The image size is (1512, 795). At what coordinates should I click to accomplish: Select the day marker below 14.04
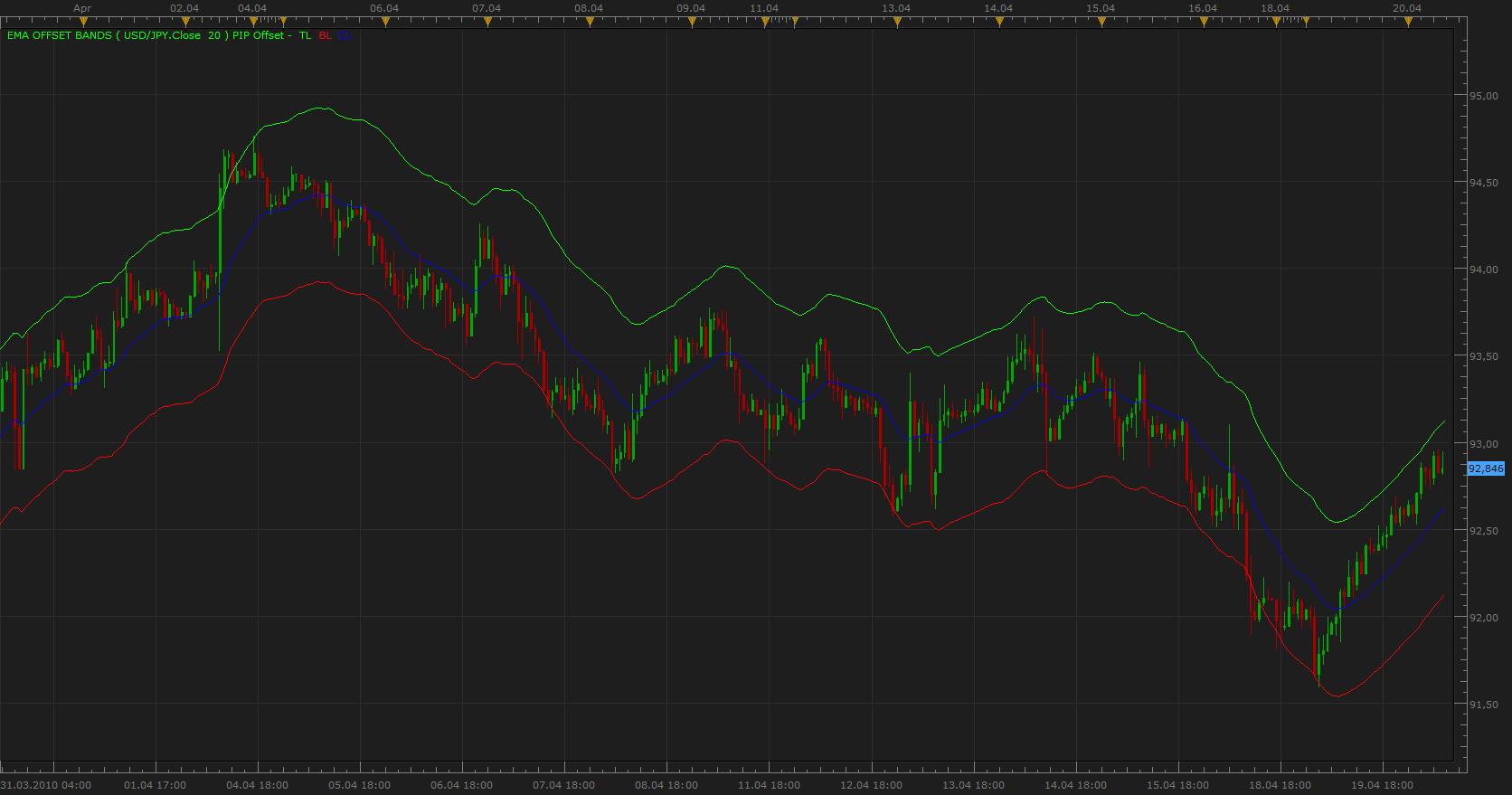(999, 22)
